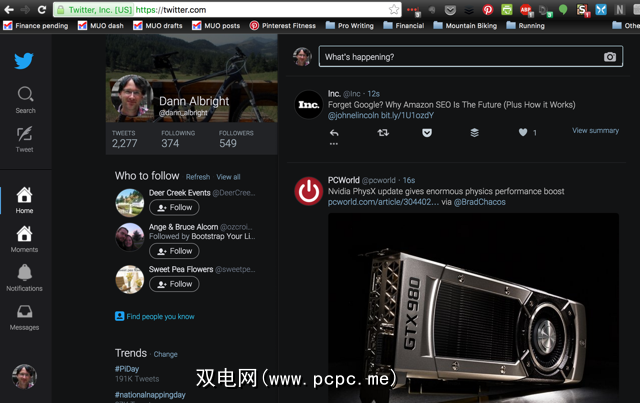Open Pinterest Fitness bookmark
The image size is (640, 403).
click(x=283, y=26)
